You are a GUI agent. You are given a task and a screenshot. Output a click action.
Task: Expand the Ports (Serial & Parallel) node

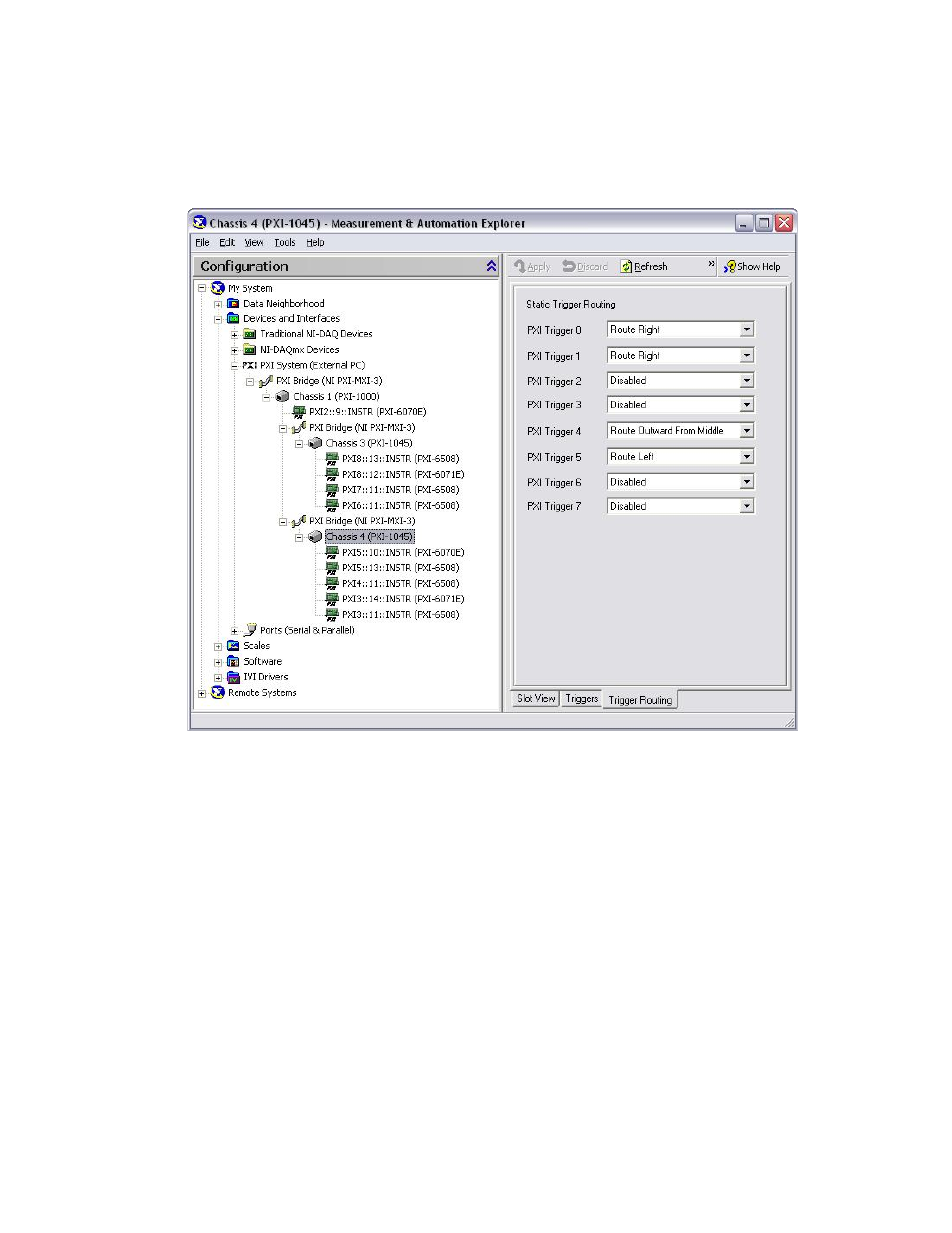(235, 631)
